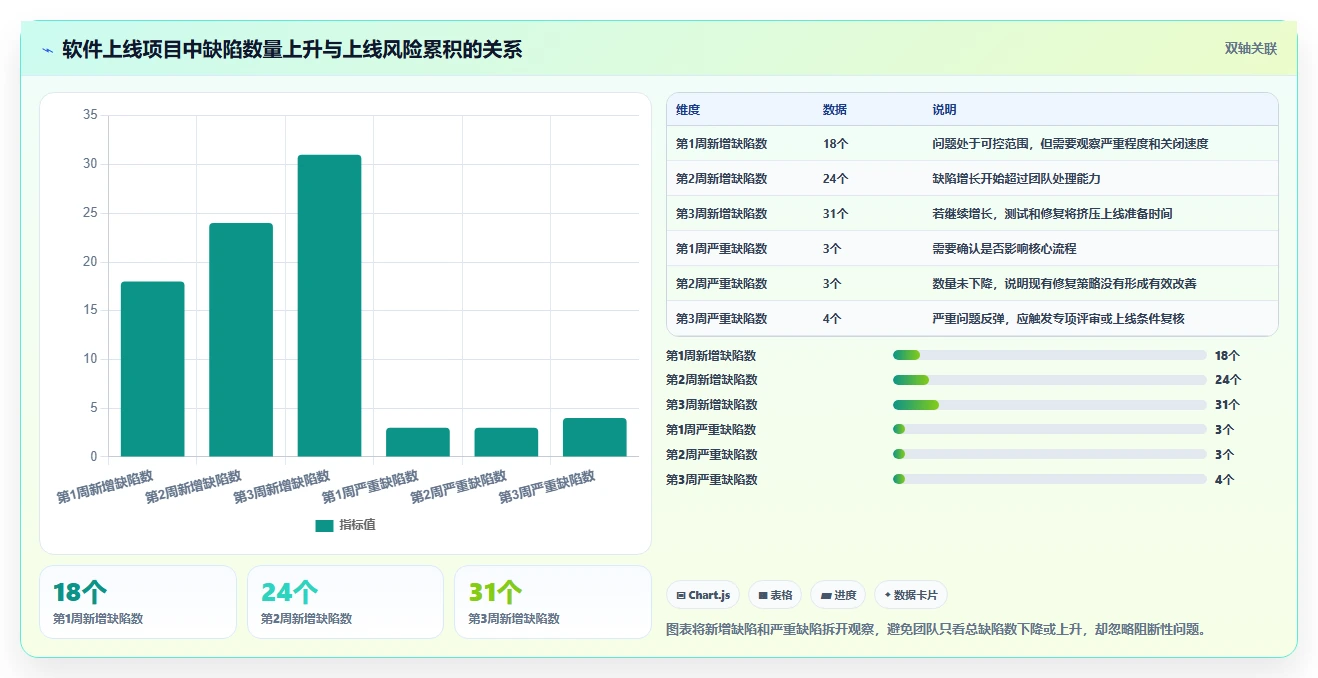Click the 数据 column header
Image resolution: width=1318 pixels, height=678 pixels.
coord(835,110)
